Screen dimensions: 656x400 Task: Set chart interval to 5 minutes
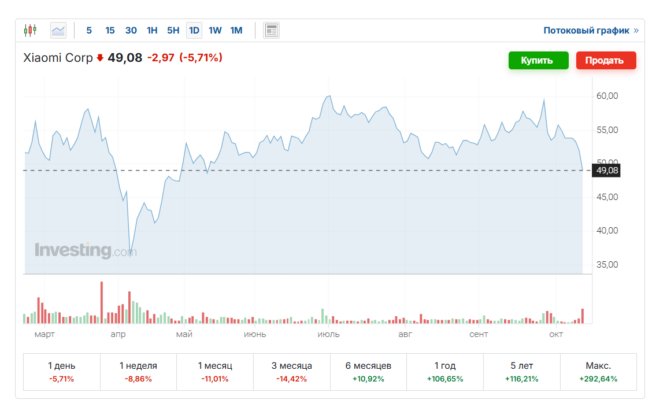point(89,30)
